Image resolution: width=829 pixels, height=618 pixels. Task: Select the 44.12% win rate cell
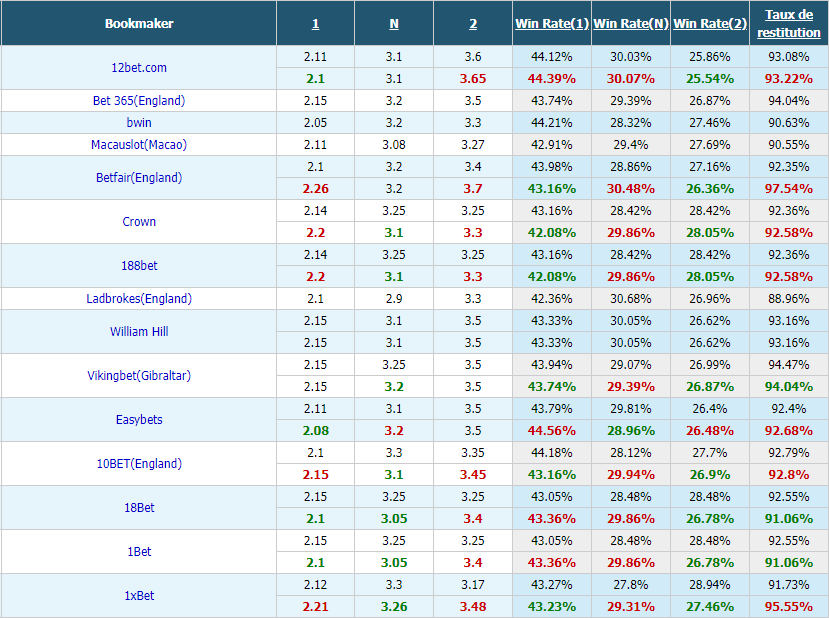(x=552, y=57)
